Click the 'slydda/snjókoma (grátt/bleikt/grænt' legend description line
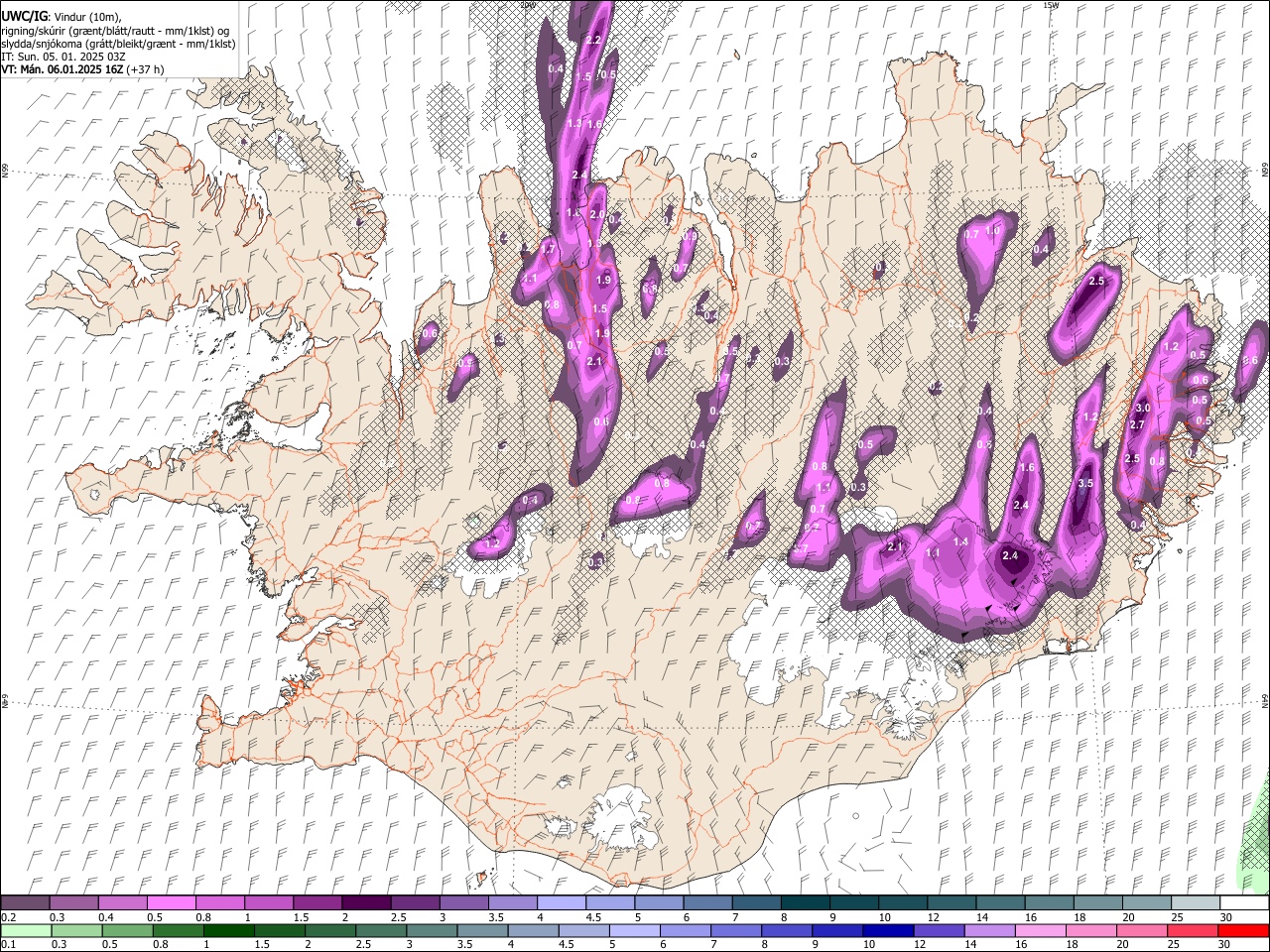Image resolution: width=1270 pixels, height=952 pixels. point(119,44)
